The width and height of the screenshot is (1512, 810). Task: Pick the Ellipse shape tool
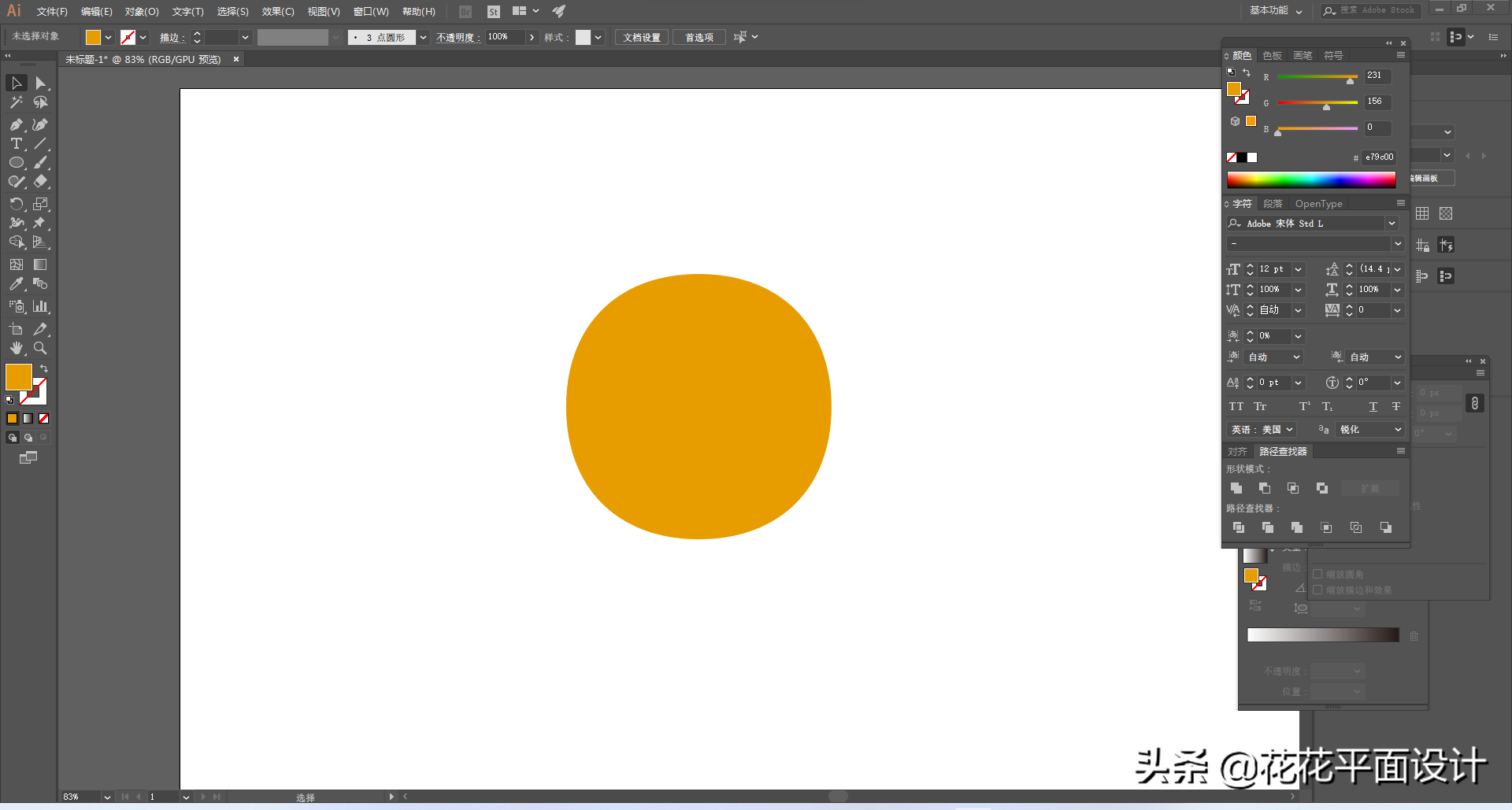click(17, 163)
